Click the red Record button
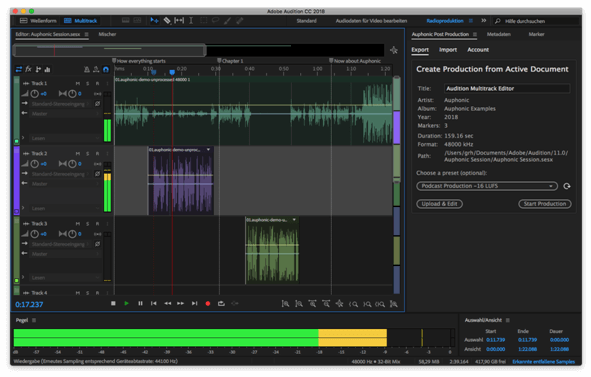Screen dimensions: 591x377 [208, 303]
